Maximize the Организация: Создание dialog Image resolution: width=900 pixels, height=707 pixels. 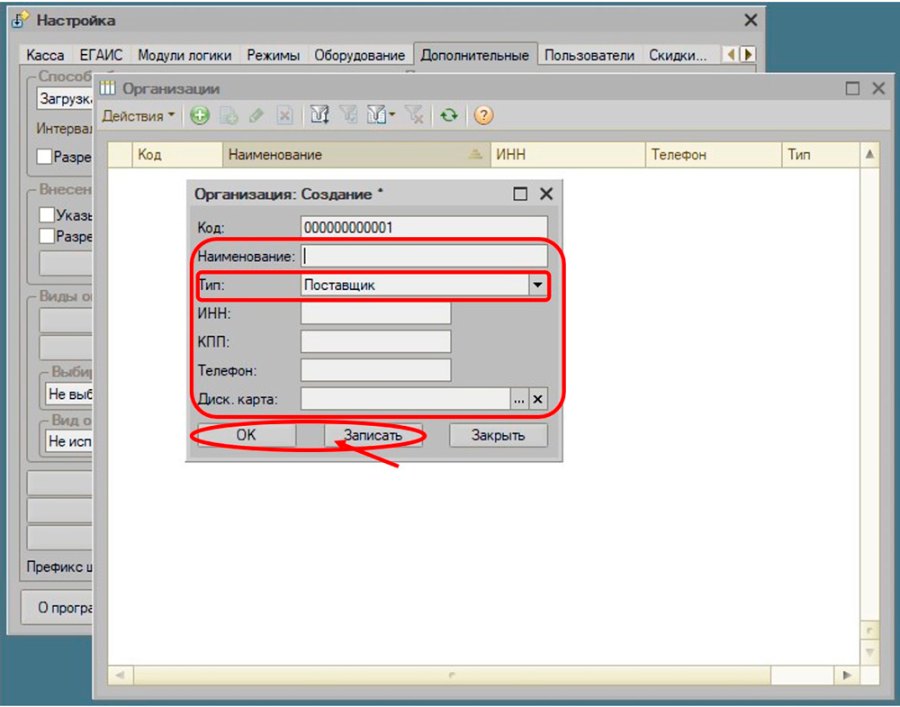tap(520, 194)
